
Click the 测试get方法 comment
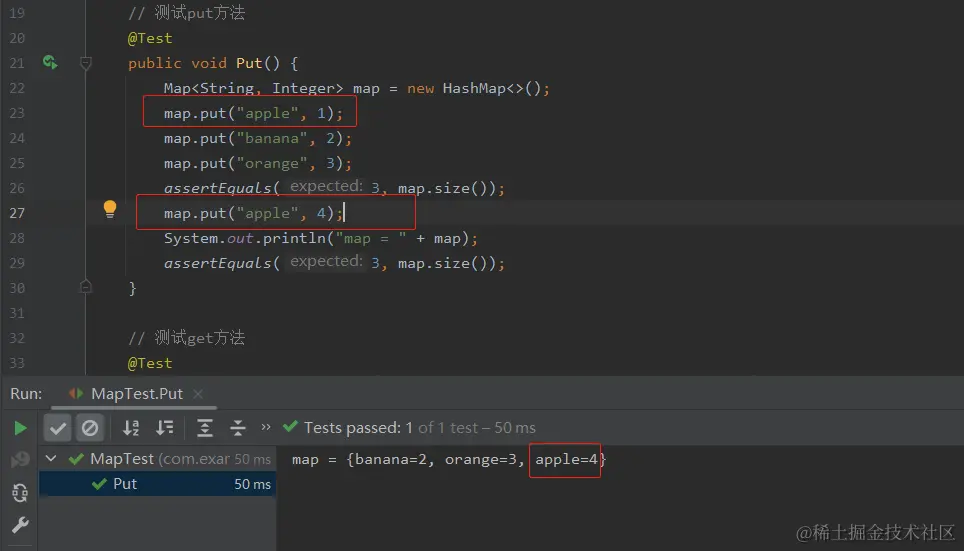tap(186, 338)
